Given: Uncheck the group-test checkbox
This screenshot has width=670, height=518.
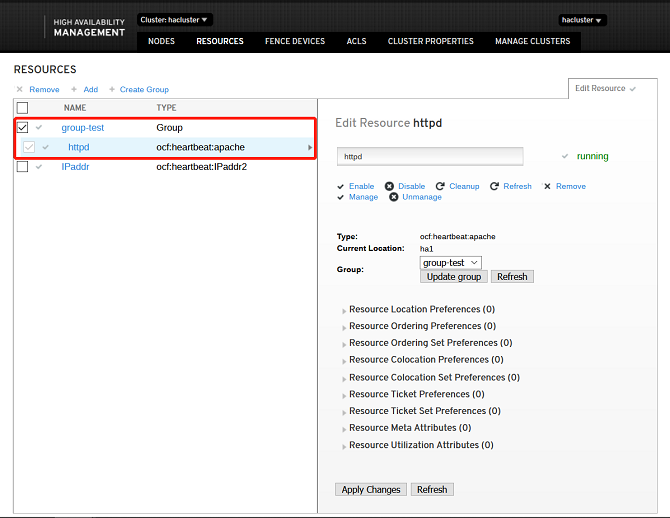Looking at the screenshot, I should [22, 128].
